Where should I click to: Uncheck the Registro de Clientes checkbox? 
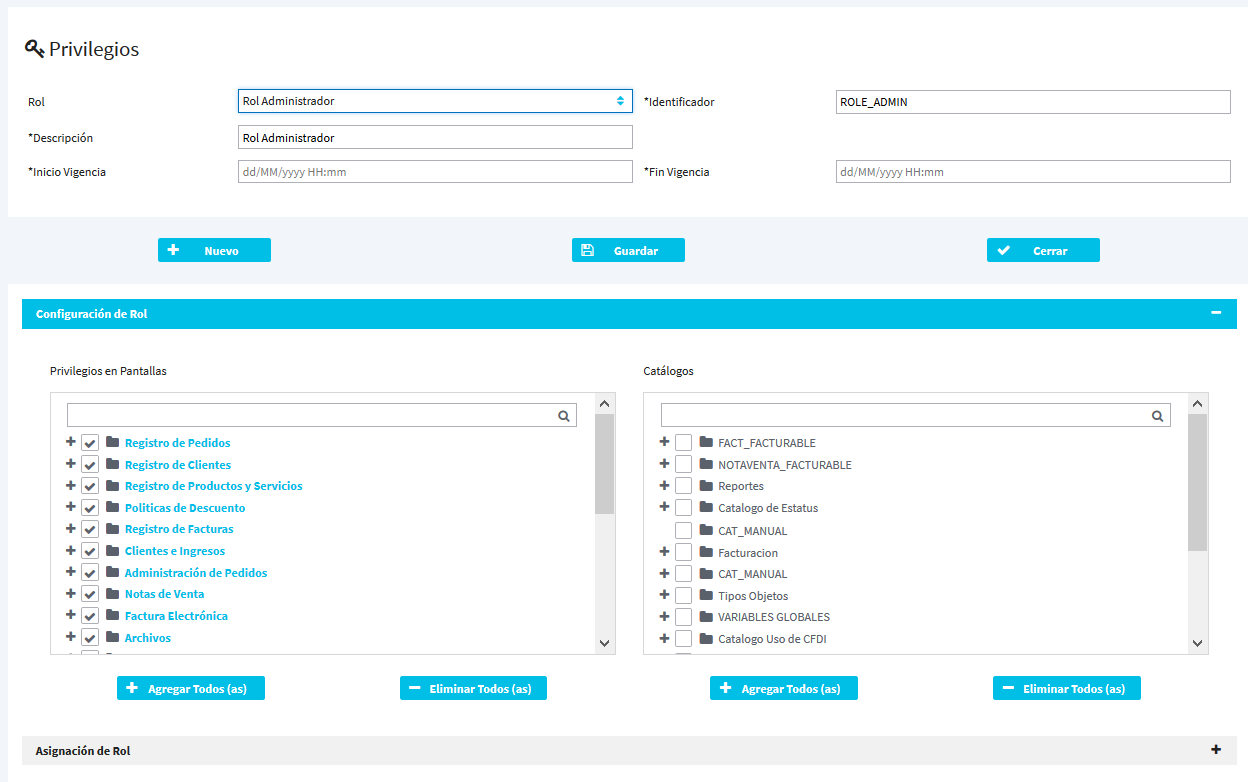(x=90, y=465)
